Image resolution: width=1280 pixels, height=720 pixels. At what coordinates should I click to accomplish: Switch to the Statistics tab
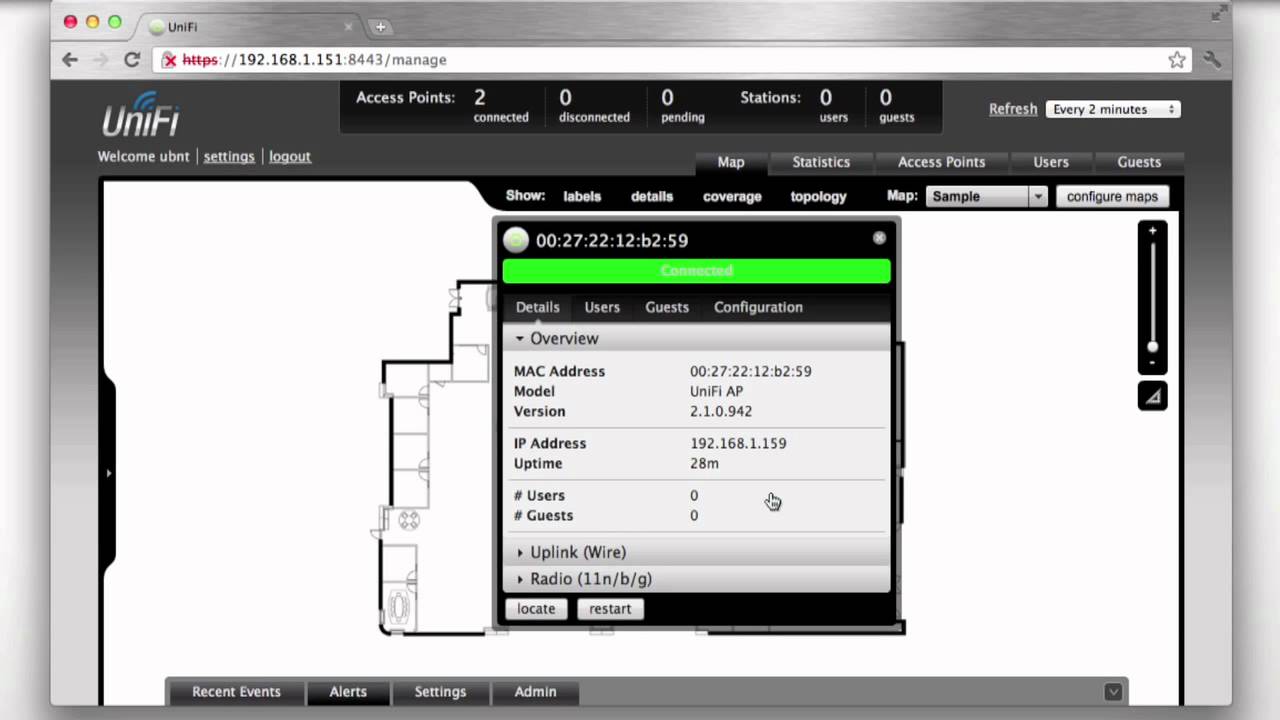(821, 162)
